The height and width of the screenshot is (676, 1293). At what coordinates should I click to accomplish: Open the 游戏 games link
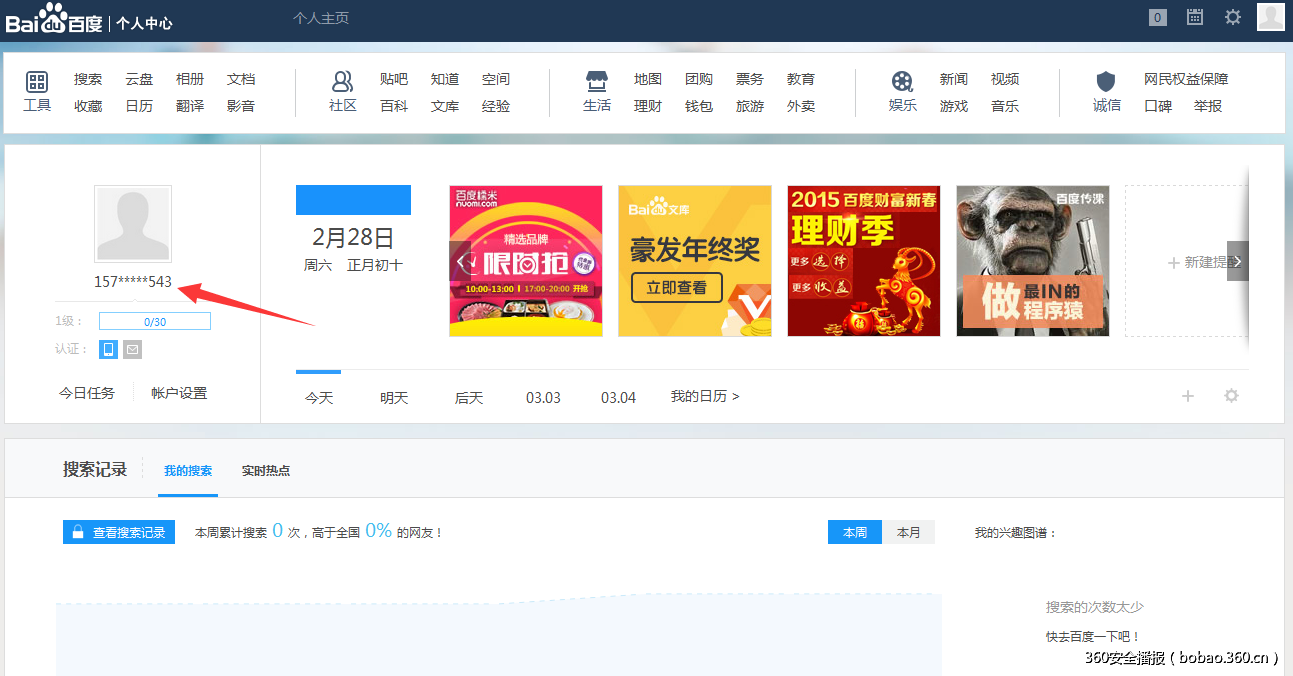click(954, 106)
